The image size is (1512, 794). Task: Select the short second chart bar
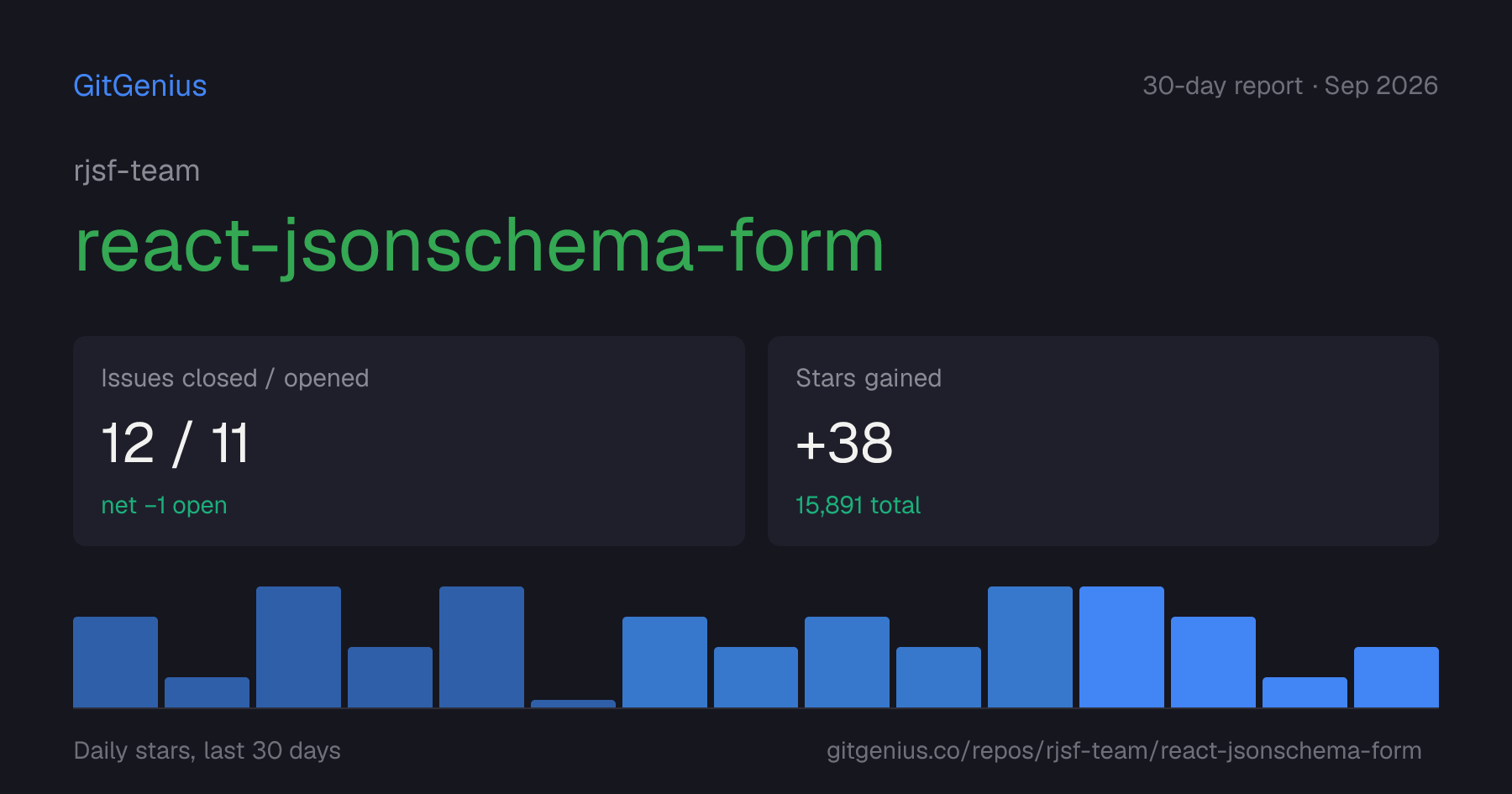click(207, 692)
